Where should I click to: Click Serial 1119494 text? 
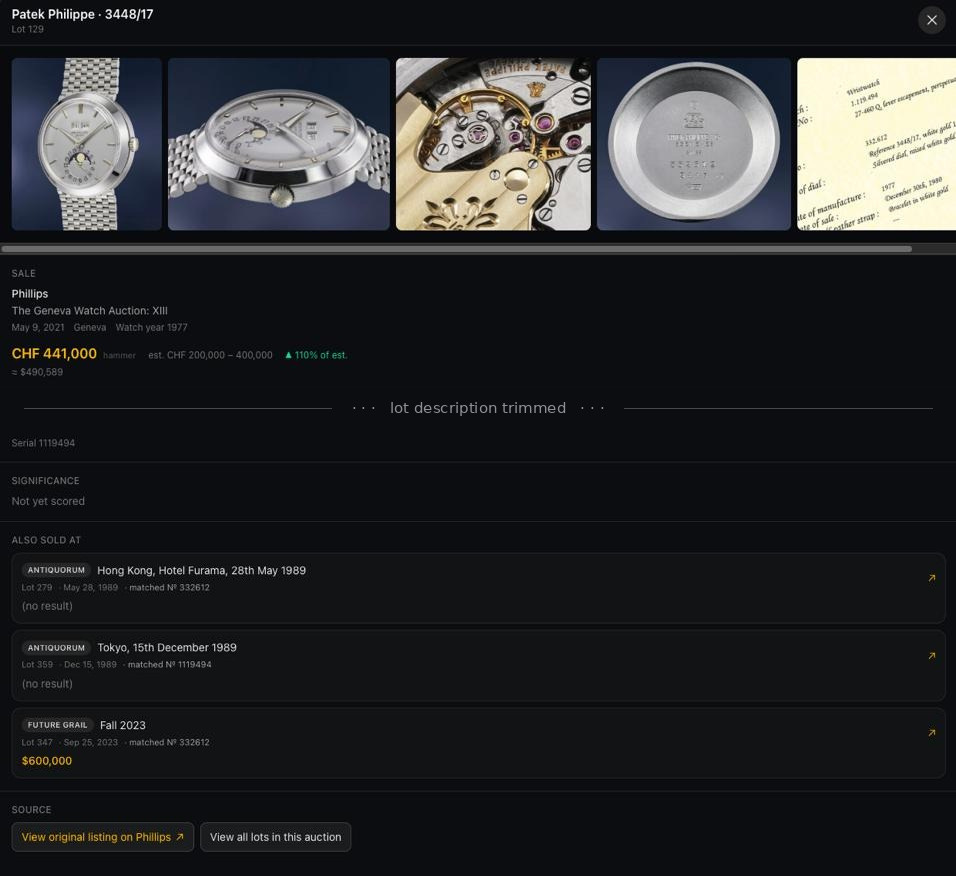(43, 443)
